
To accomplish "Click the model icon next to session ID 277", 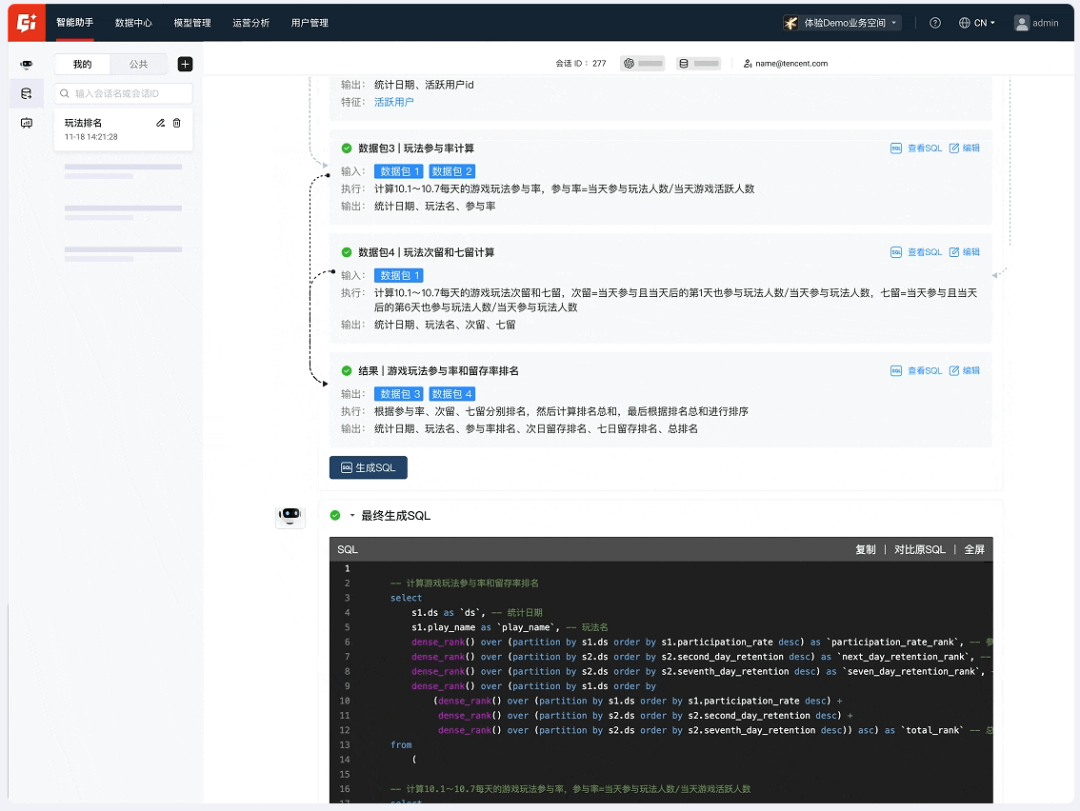I will (x=629, y=63).
